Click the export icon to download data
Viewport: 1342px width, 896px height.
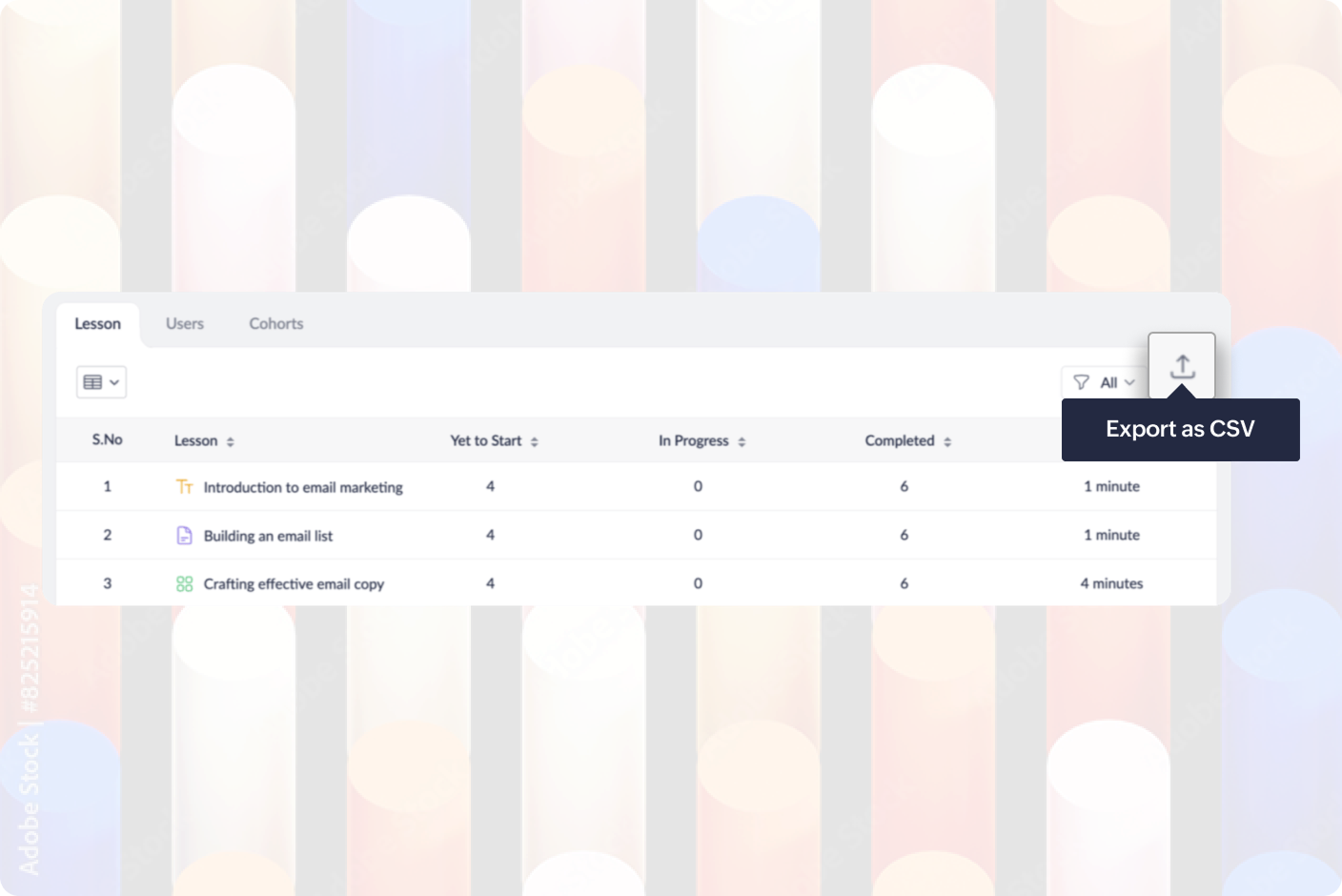1183,365
